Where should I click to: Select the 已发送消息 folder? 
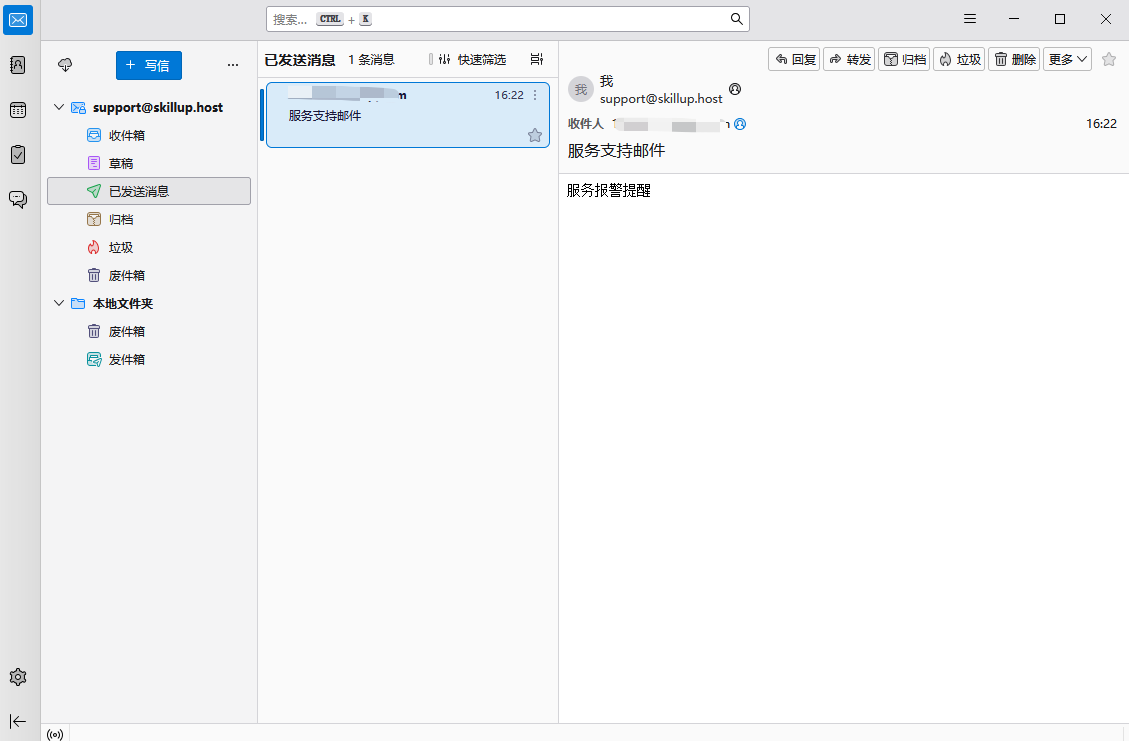(x=149, y=192)
